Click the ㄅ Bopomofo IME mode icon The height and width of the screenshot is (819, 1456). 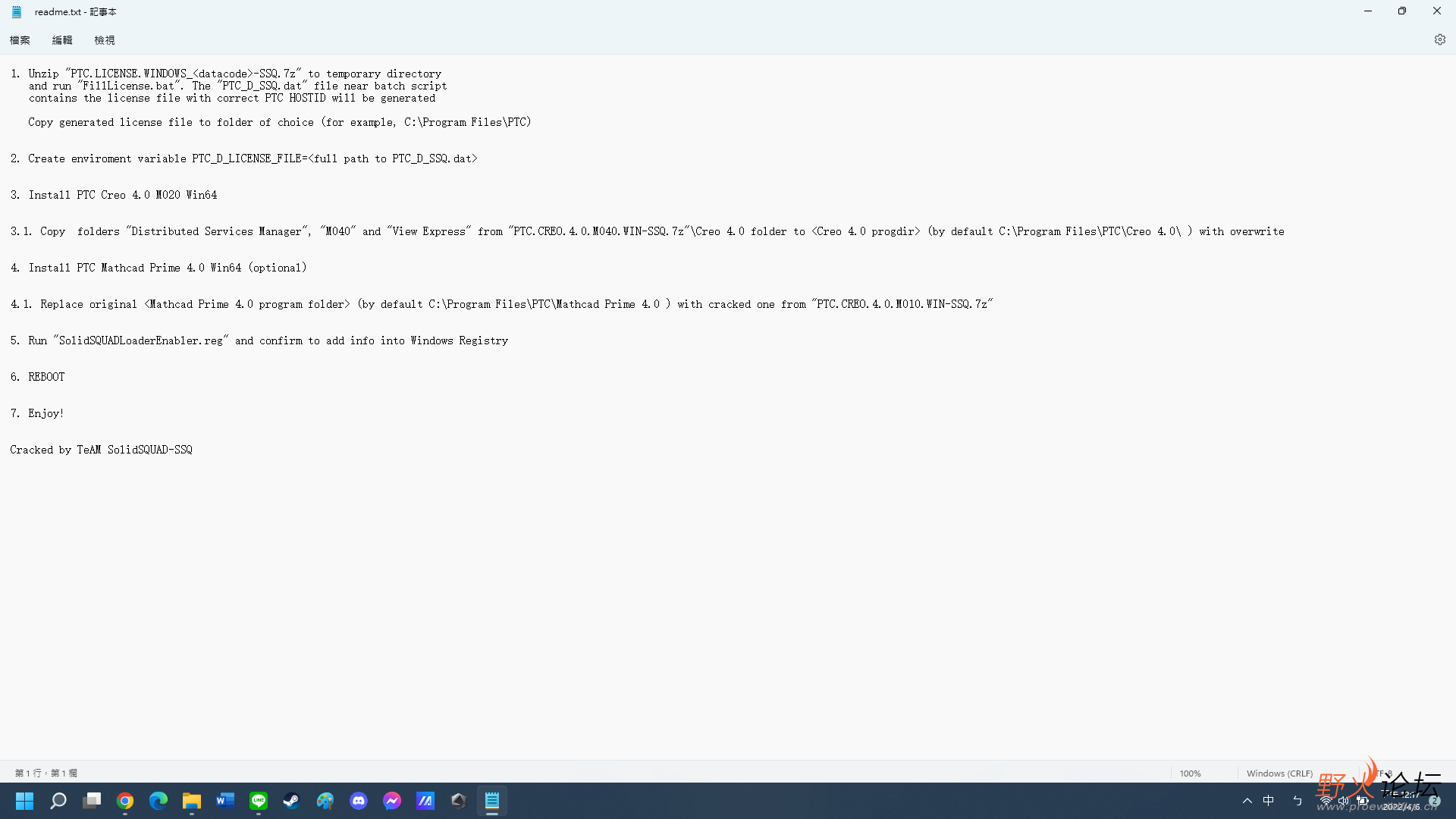1298,801
